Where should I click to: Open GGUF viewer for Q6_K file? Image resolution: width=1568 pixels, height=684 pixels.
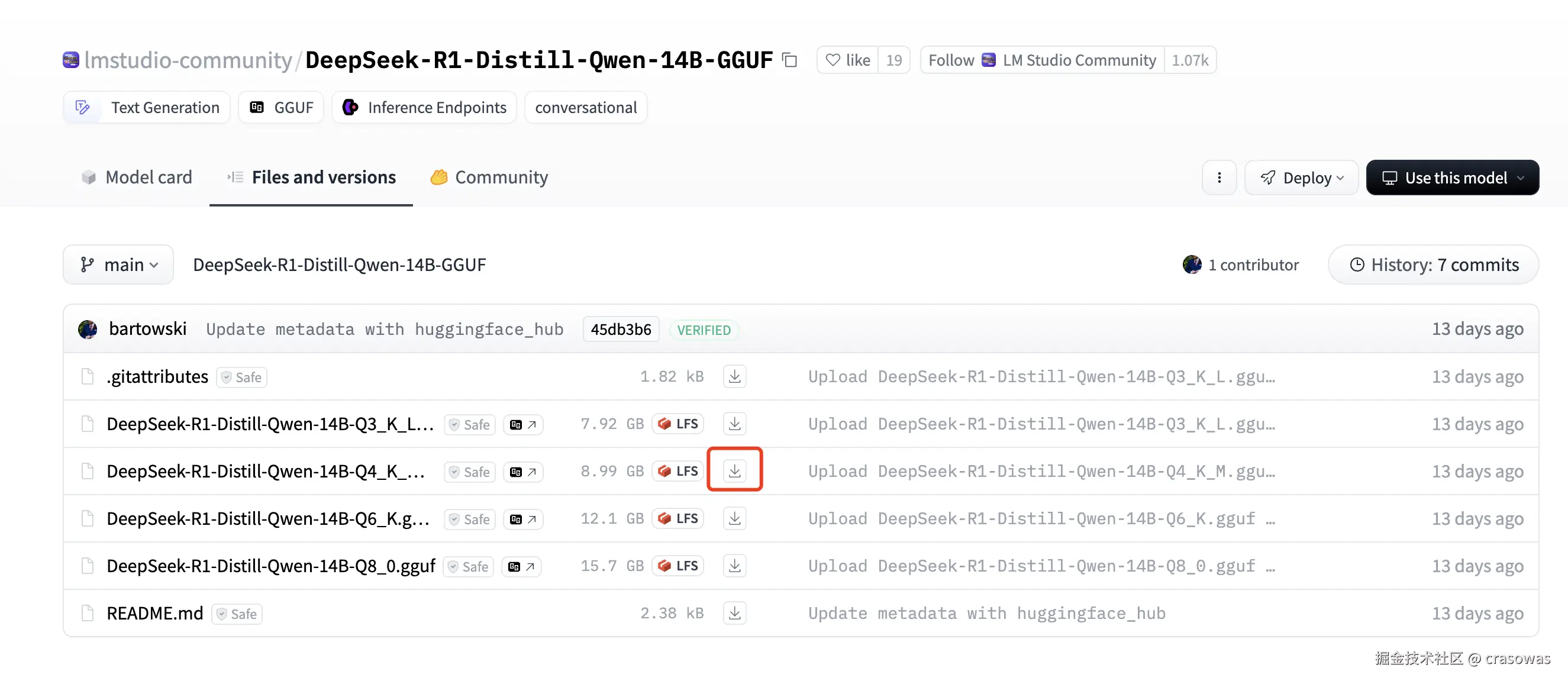tap(523, 519)
